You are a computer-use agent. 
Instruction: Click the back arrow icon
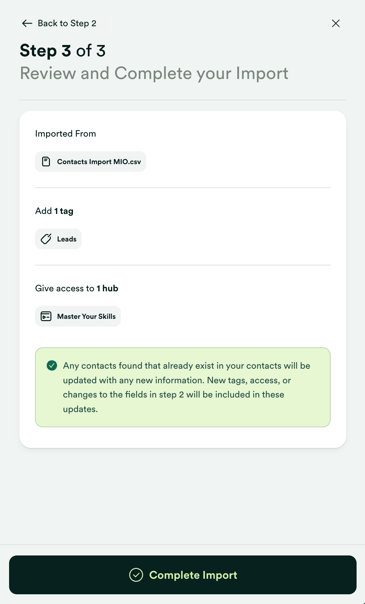click(27, 23)
